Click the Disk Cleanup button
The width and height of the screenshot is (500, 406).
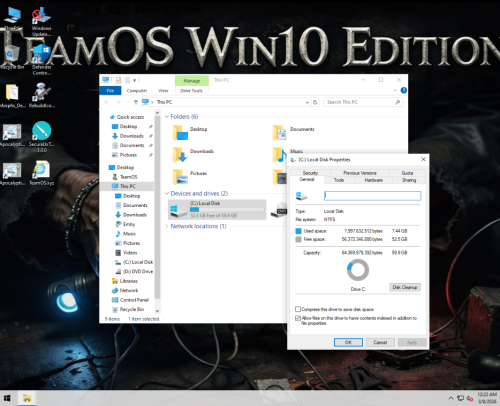405,287
